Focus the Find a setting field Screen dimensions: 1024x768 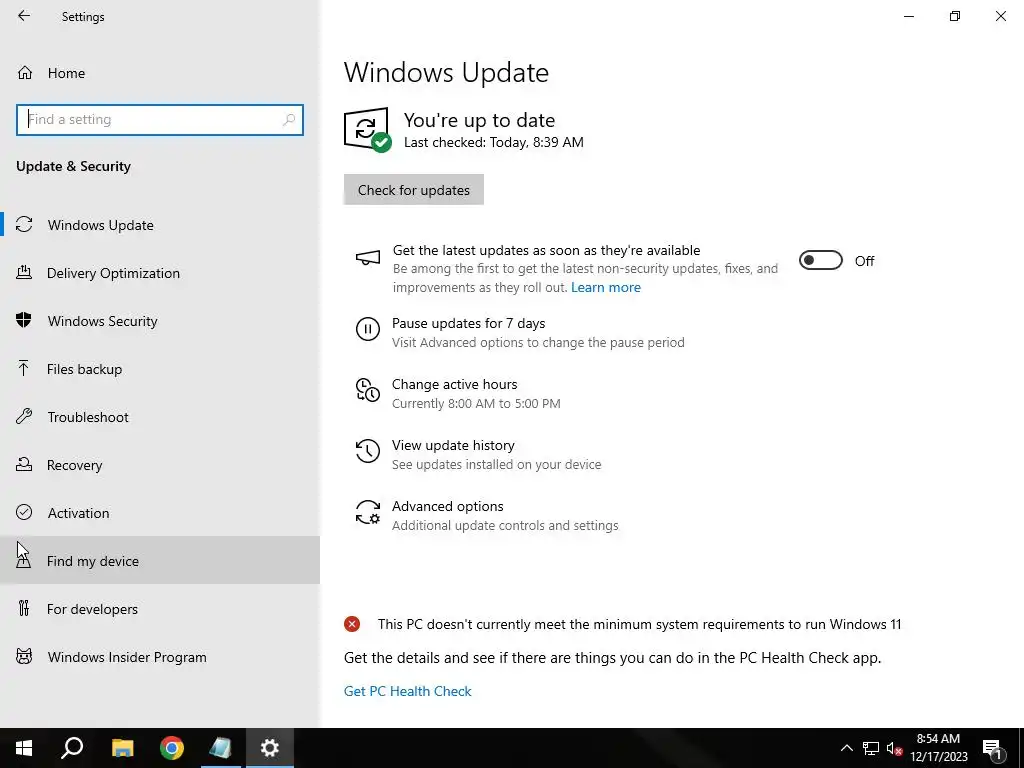(x=159, y=120)
